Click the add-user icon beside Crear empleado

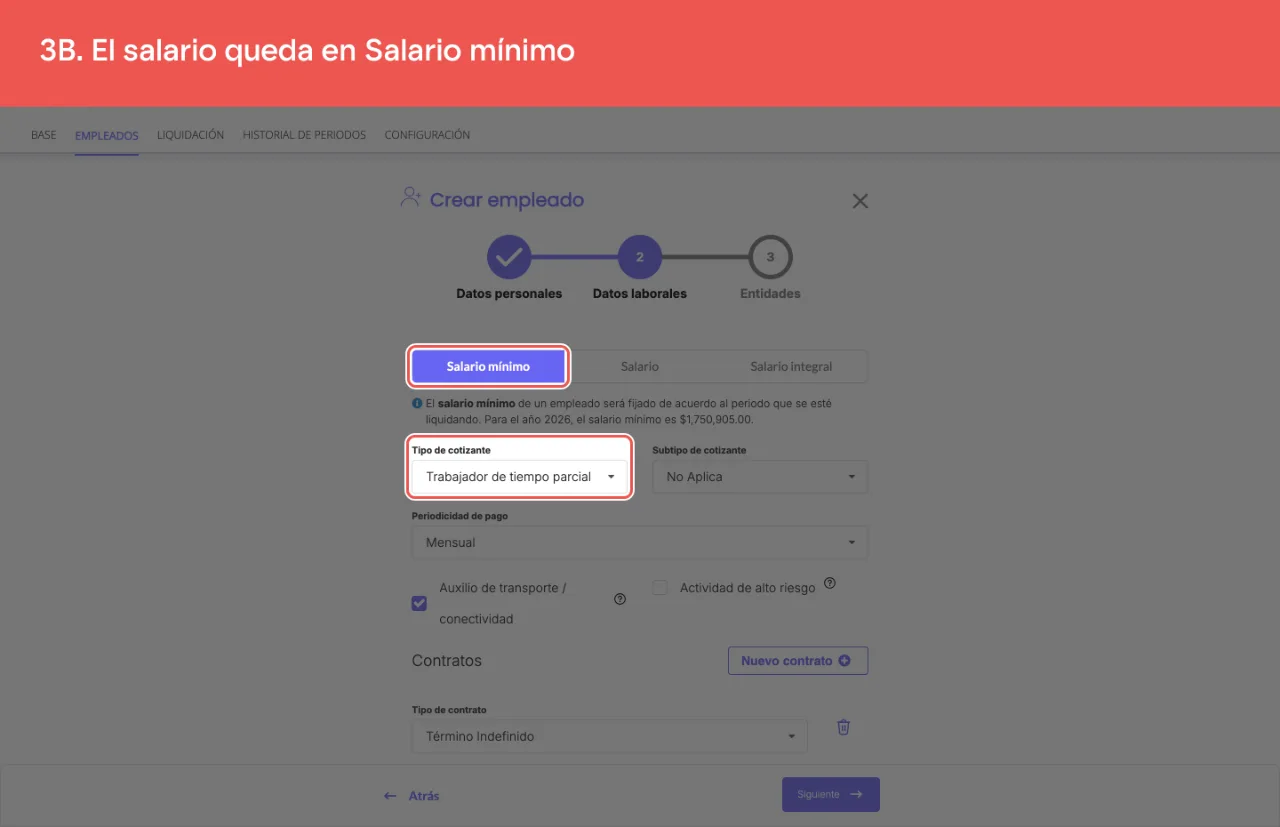coord(411,197)
